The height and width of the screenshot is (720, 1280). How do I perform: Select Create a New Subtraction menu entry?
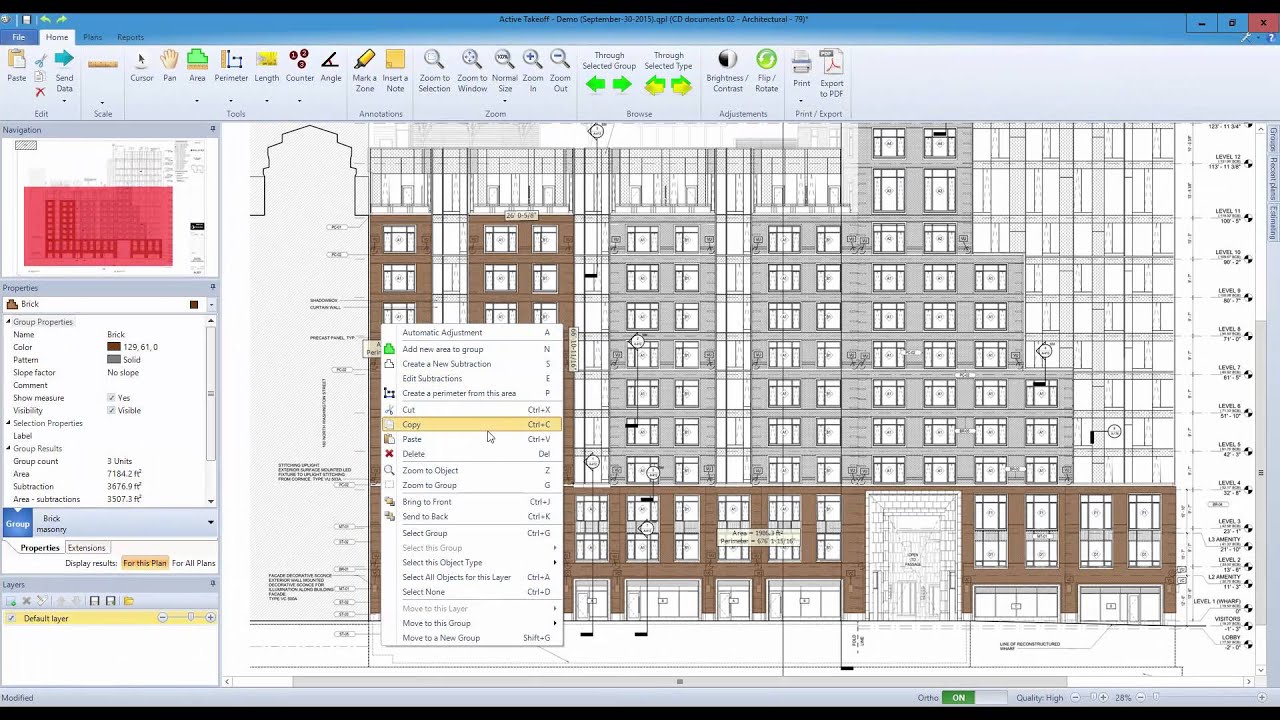(x=472, y=364)
